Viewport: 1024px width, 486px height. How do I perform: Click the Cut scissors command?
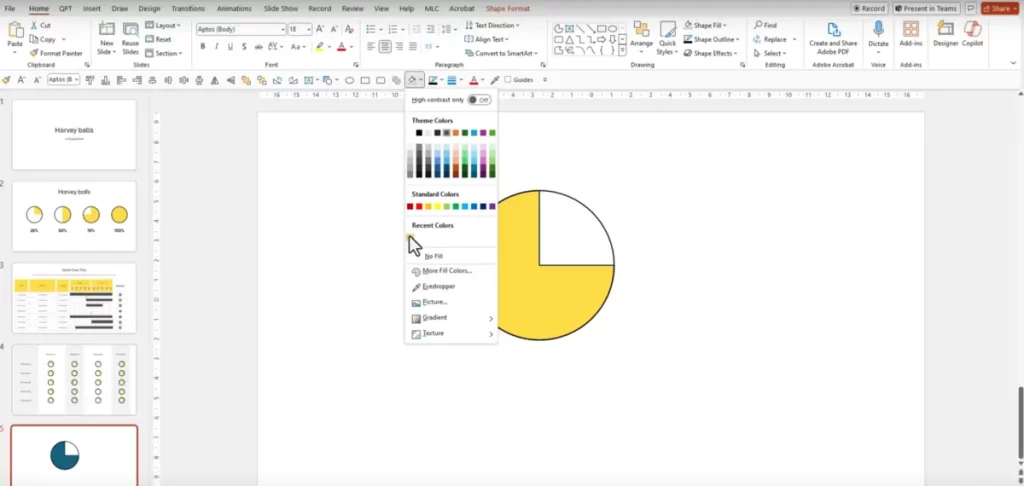point(40,25)
